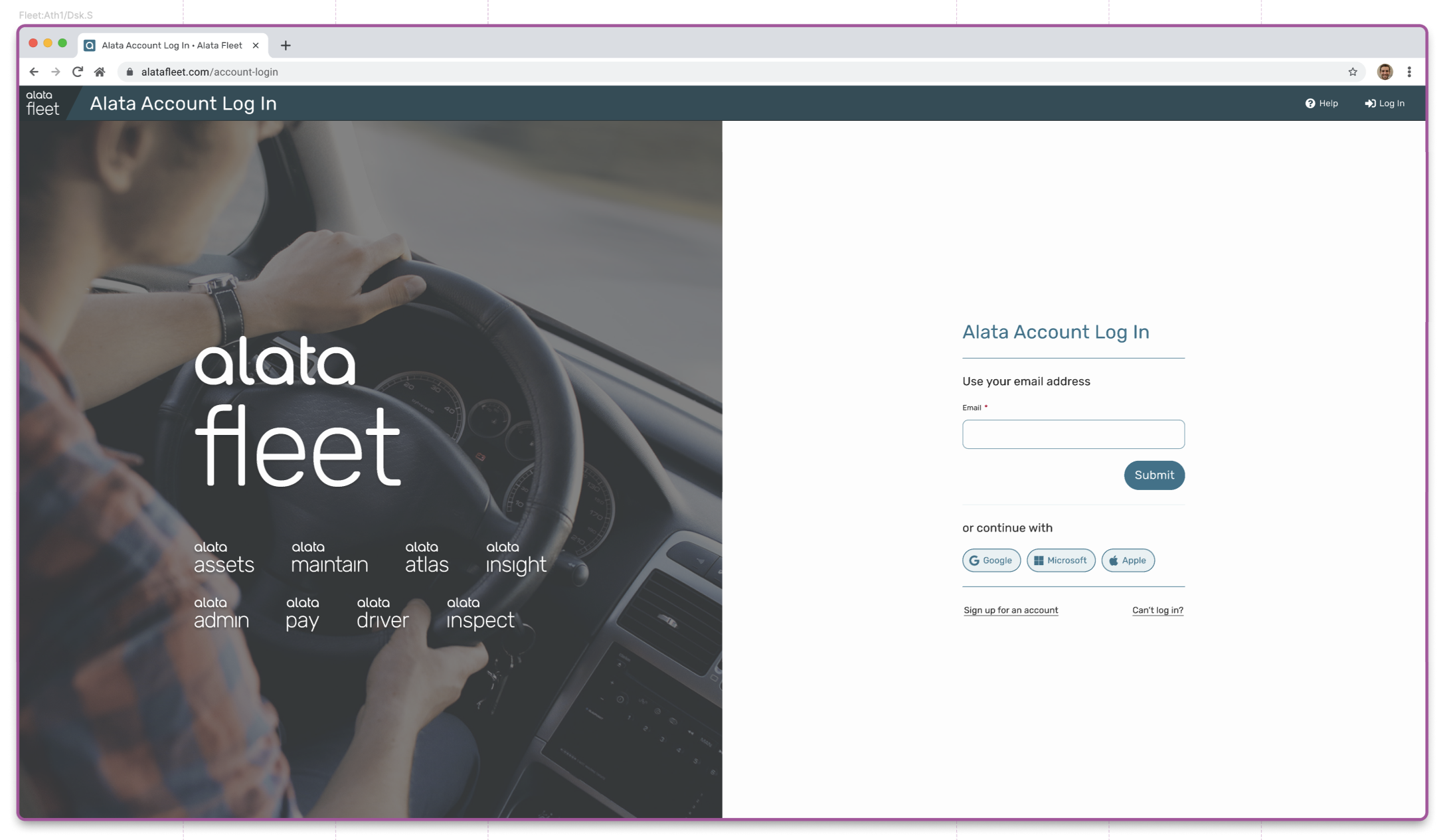Bookmark page with the star icon
Image resolution: width=1445 pixels, height=840 pixels.
[1353, 72]
